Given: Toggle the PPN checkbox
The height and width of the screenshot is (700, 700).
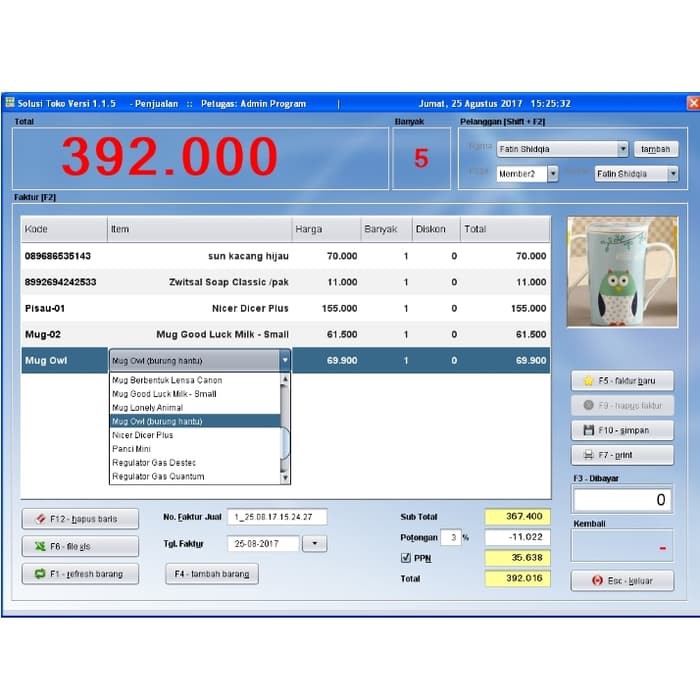Looking at the screenshot, I should tap(405, 558).
